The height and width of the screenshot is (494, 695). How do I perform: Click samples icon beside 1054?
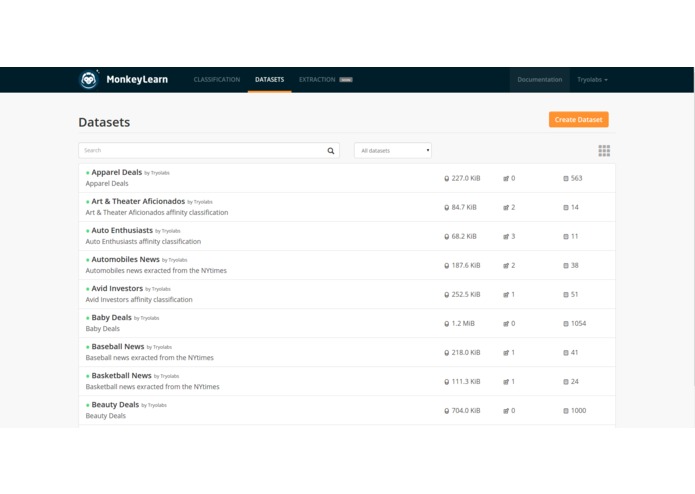click(x=566, y=324)
